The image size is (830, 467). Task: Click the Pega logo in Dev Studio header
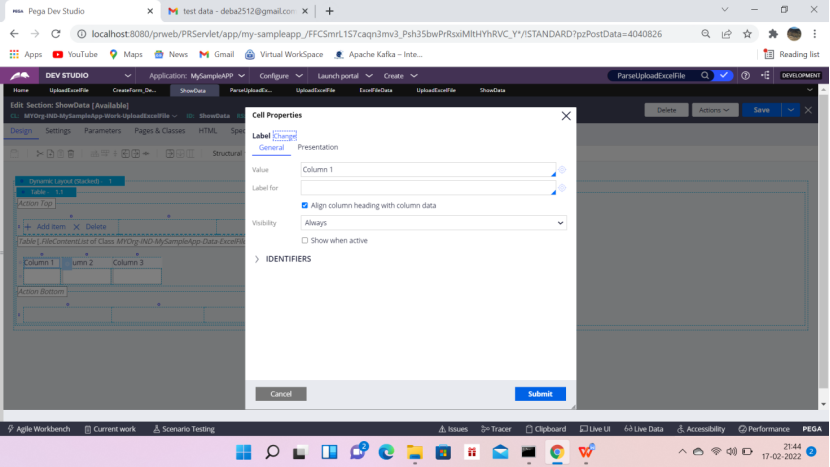[20, 76]
